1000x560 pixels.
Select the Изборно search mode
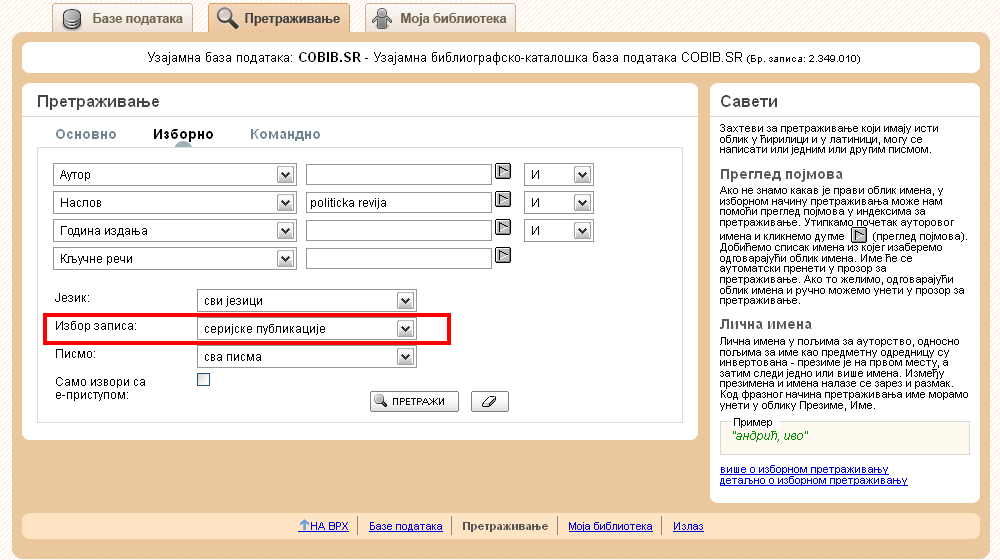[x=183, y=134]
